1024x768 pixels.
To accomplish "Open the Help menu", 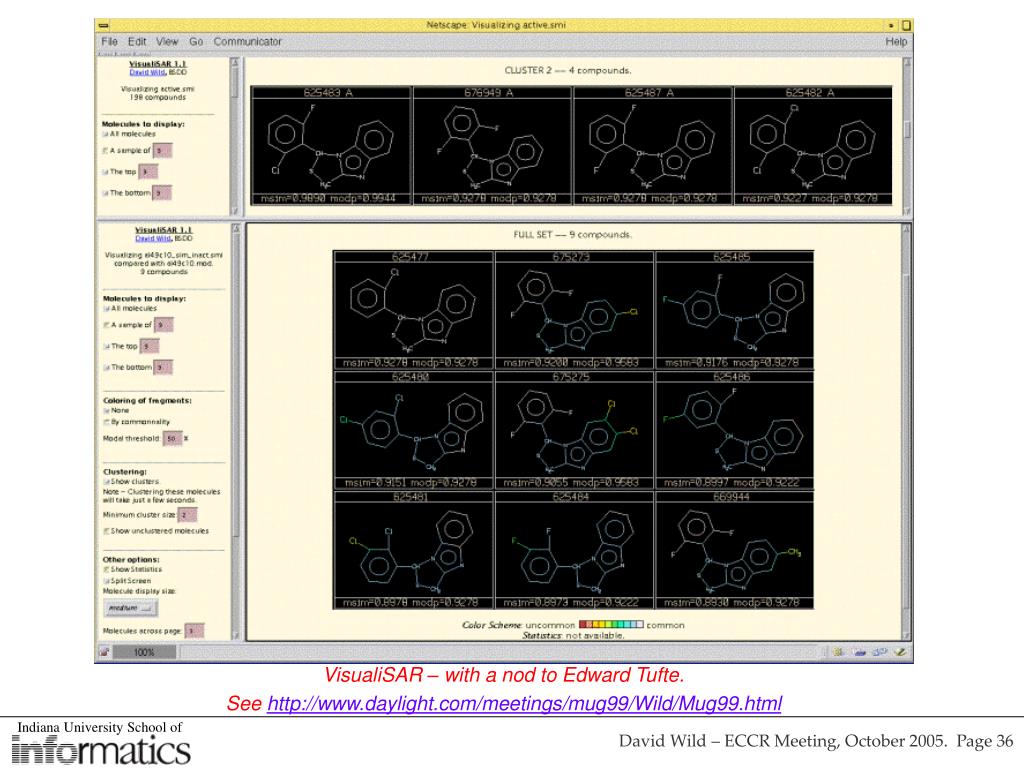I will [x=896, y=41].
